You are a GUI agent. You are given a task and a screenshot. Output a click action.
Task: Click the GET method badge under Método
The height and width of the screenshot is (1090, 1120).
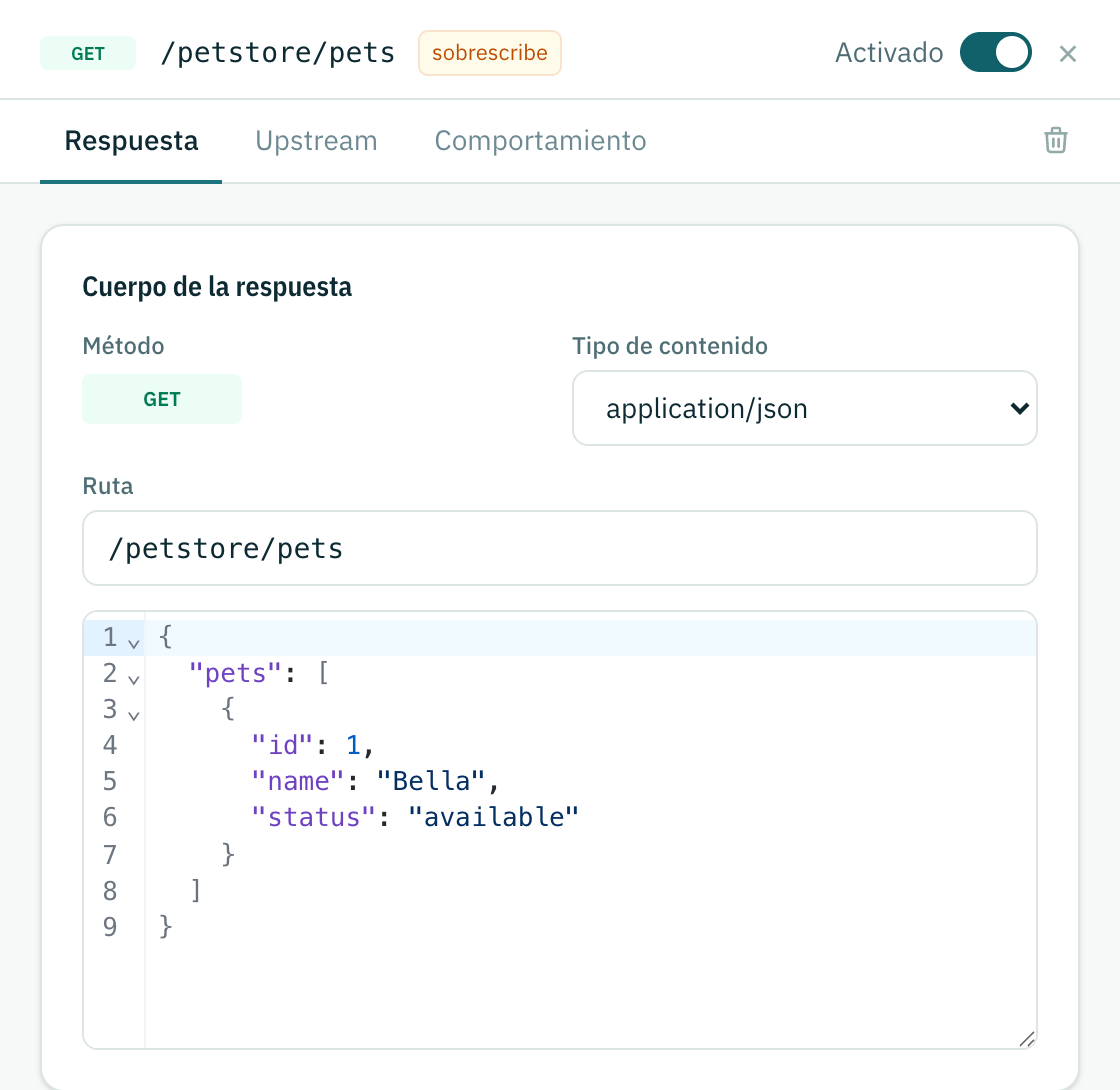(x=162, y=399)
